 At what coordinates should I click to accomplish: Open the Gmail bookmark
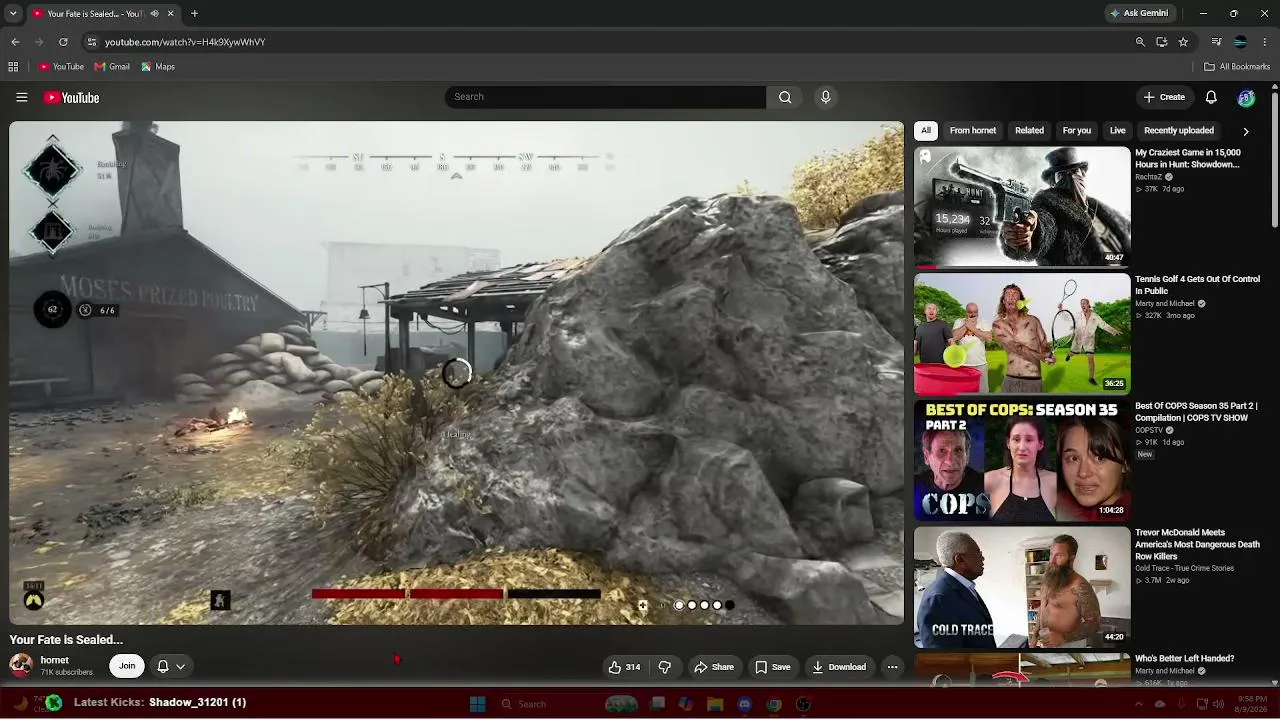[112, 67]
